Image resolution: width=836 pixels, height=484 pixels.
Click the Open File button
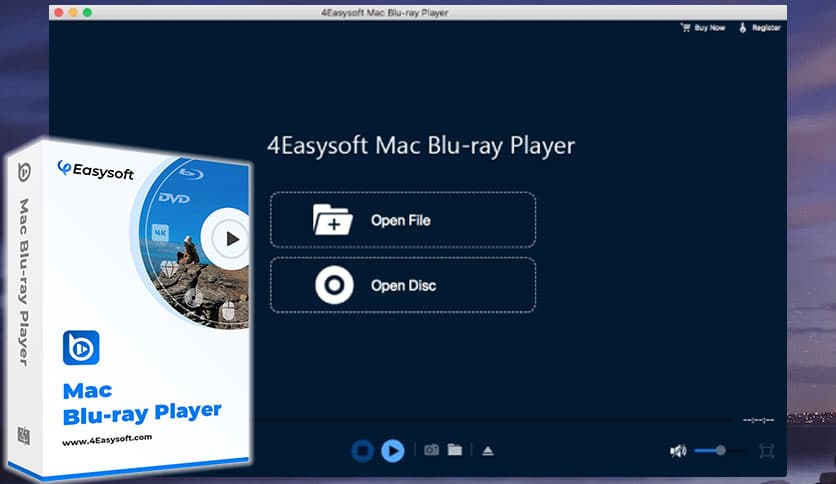click(x=403, y=220)
